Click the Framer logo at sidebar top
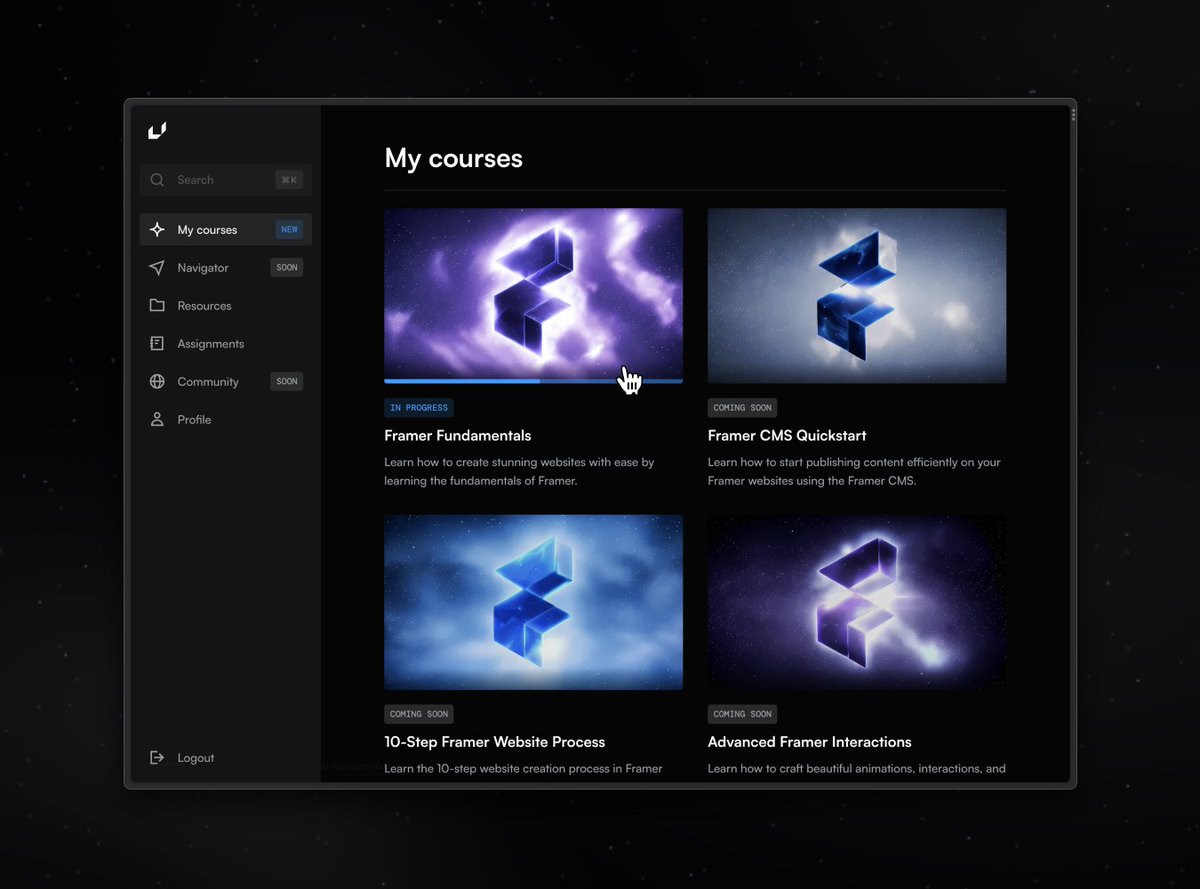Image resolution: width=1200 pixels, height=889 pixels. coord(157,130)
